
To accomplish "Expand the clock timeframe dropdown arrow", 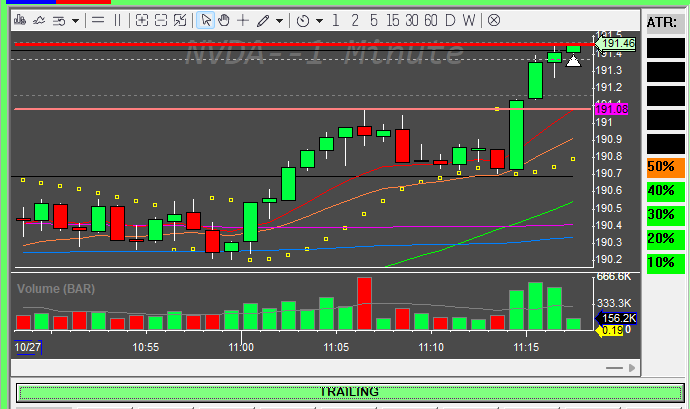I will pos(319,21).
